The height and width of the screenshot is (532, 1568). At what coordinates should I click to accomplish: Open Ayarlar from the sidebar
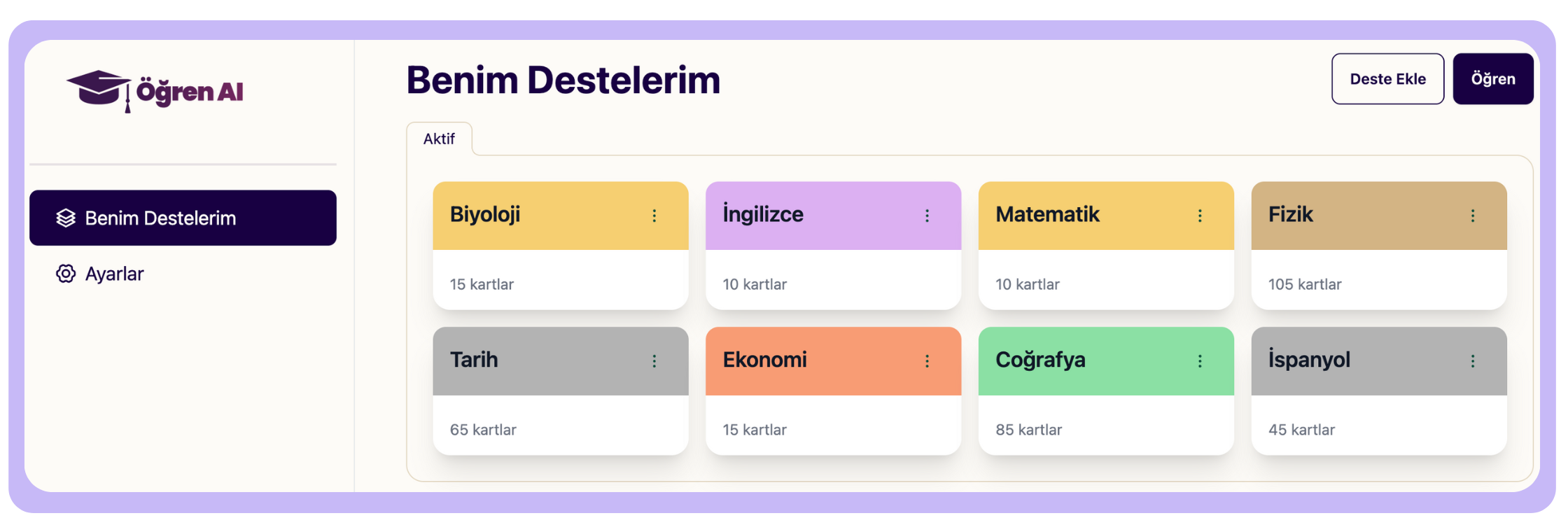[x=113, y=274]
